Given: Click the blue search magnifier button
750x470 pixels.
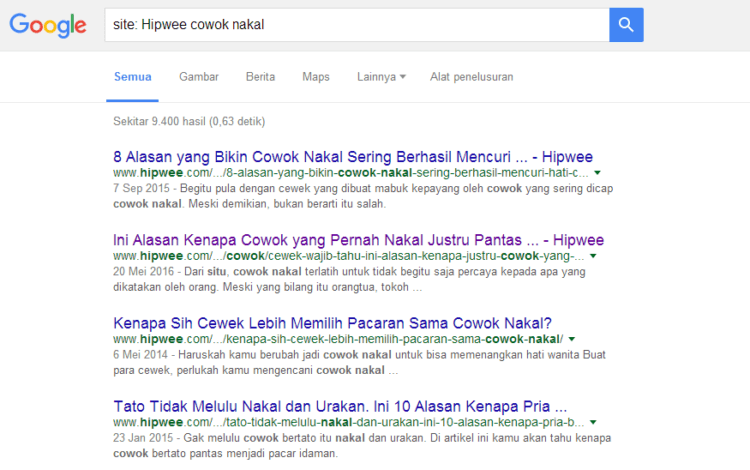Looking at the screenshot, I should 626,25.
